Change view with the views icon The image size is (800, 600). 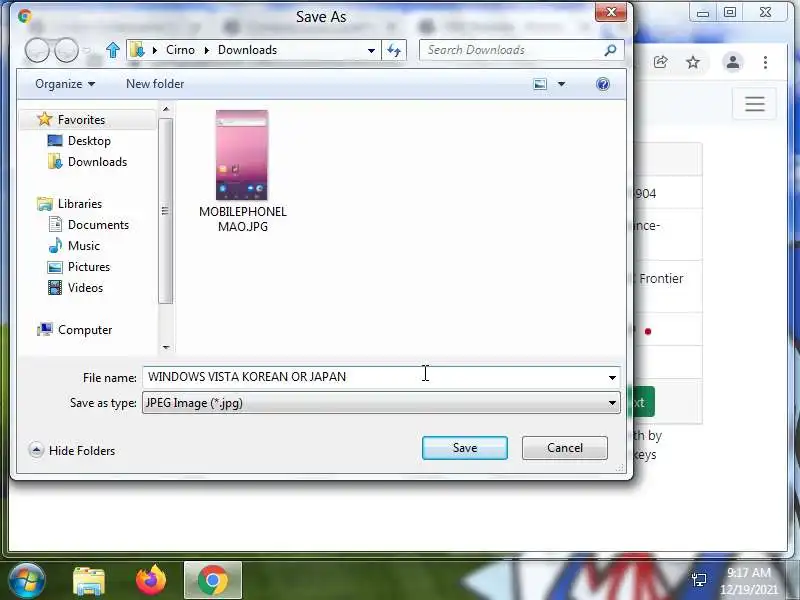(540, 84)
